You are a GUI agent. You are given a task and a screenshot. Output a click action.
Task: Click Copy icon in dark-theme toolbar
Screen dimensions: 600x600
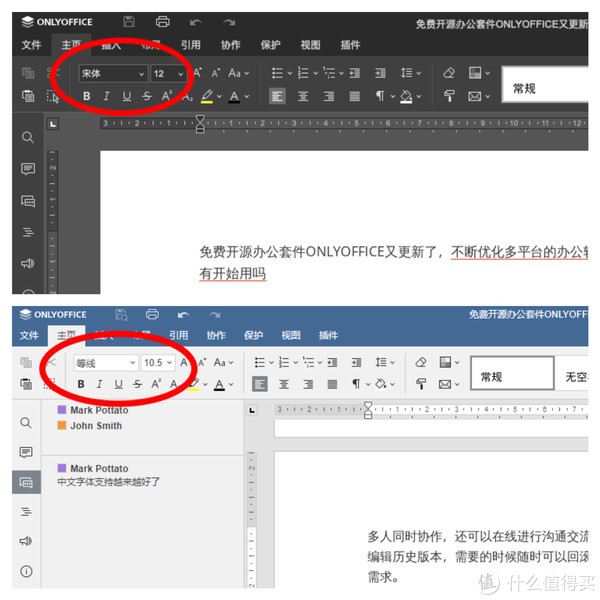click(28, 73)
